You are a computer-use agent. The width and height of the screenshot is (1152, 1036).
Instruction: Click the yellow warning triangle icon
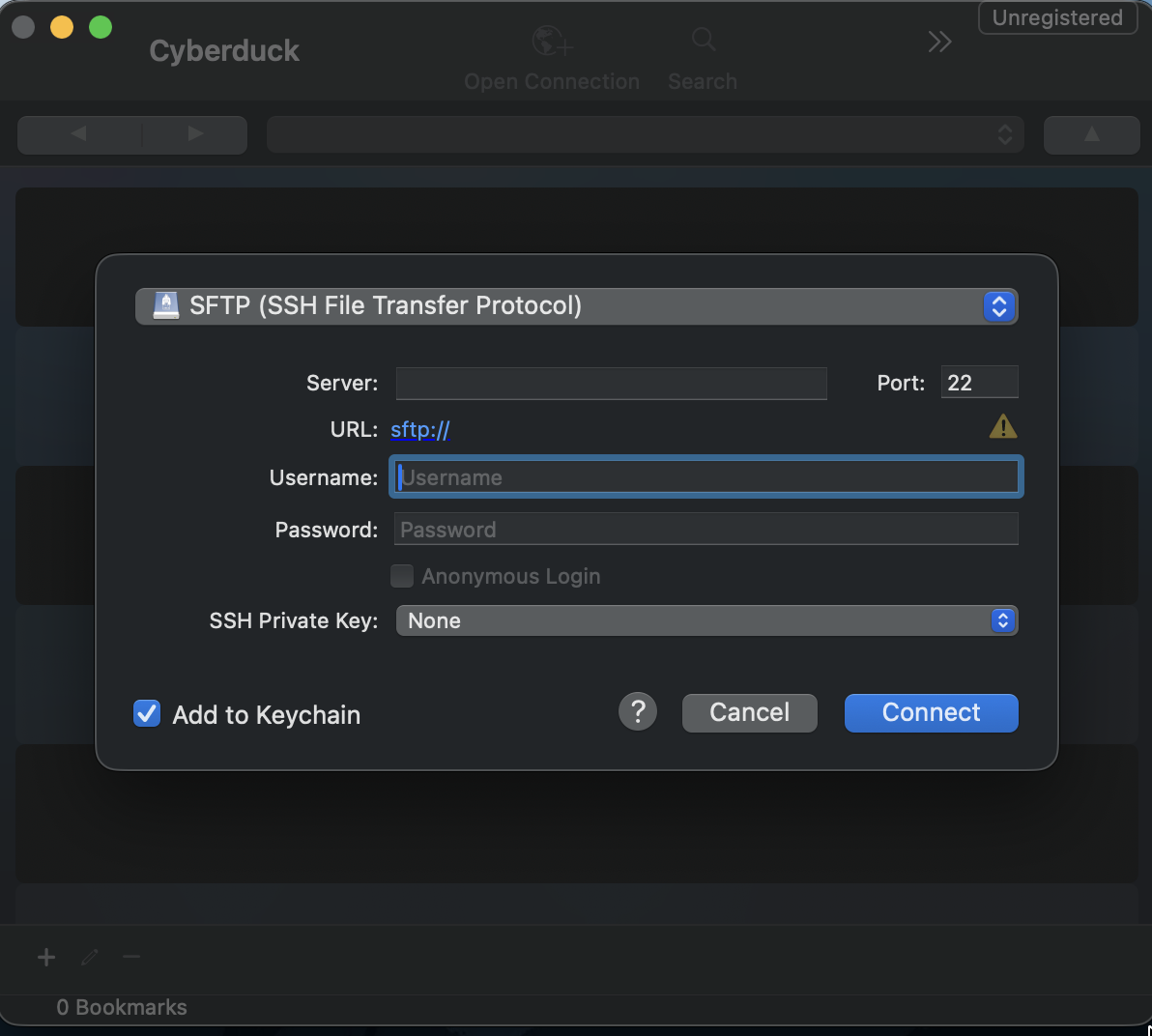pos(1003,426)
